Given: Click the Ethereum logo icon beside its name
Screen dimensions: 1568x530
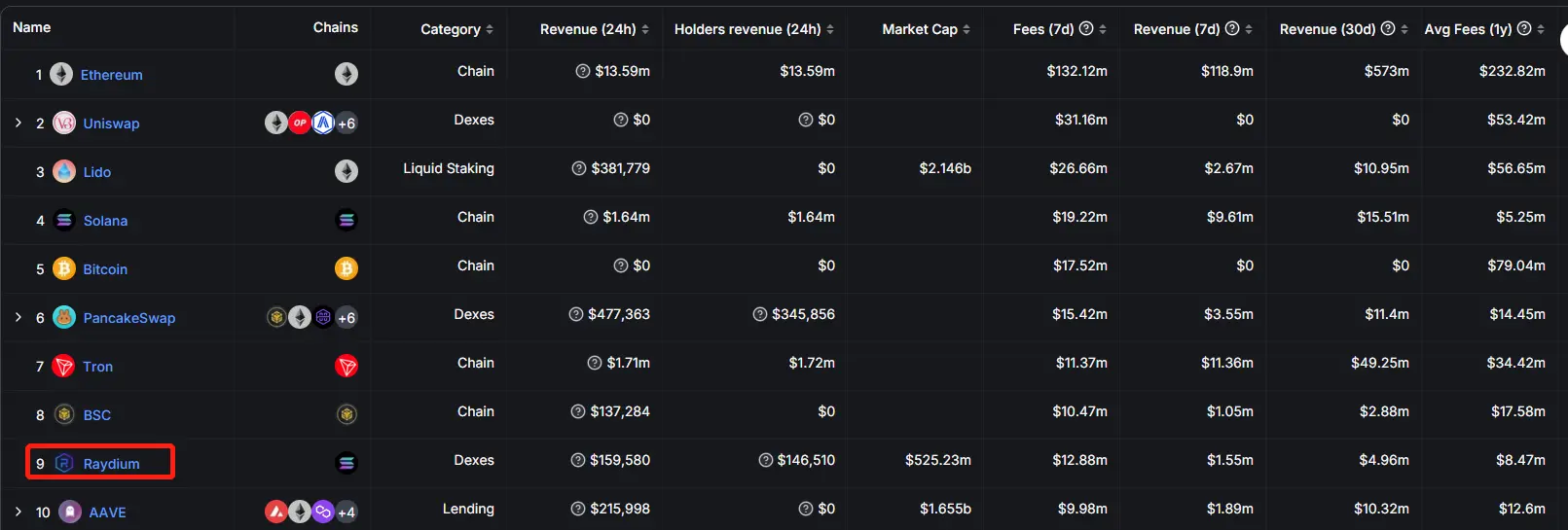Looking at the screenshot, I should click(61, 74).
